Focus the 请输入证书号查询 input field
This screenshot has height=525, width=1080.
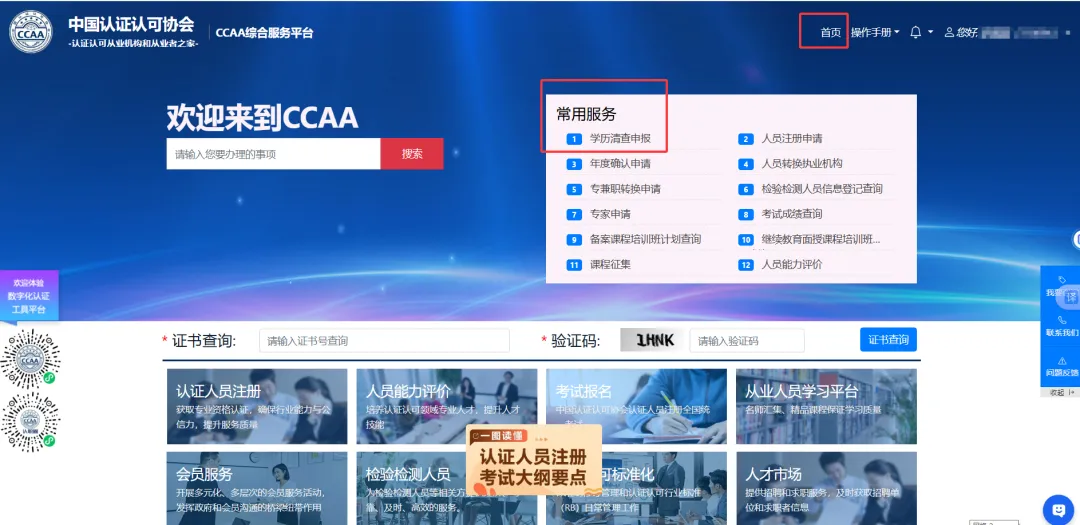point(384,340)
